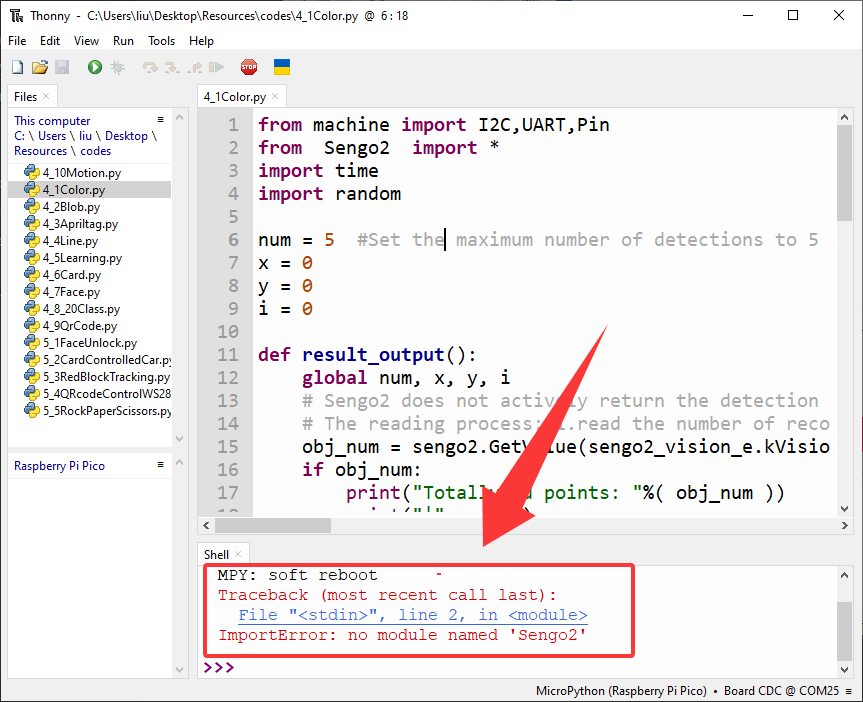Image resolution: width=863 pixels, height=702 pixels.
Task: Open This computer panel menu
Action: click(161, 119)
